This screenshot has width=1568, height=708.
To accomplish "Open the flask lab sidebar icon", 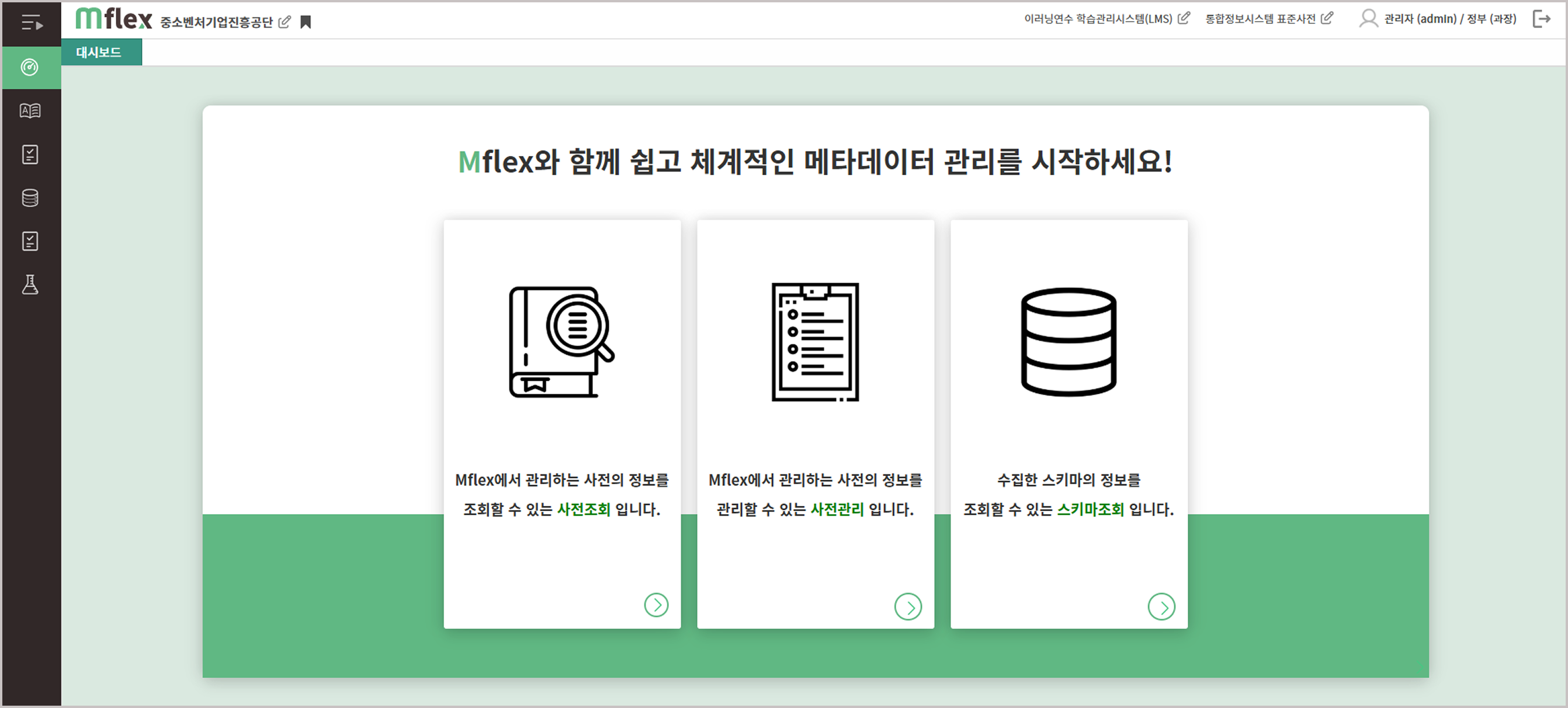I will (30, 284).
